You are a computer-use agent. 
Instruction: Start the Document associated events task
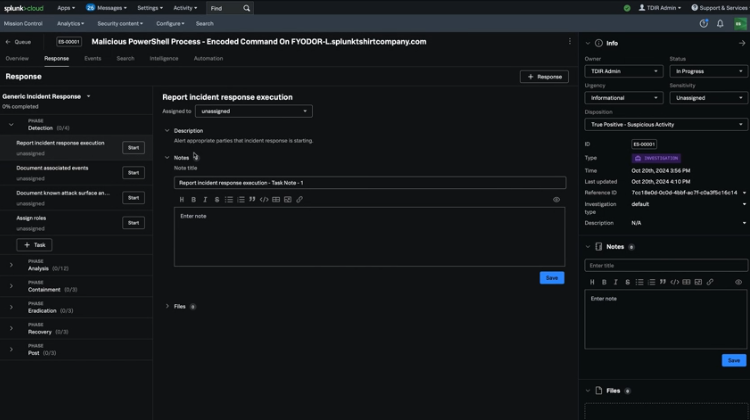[x=133, y=173]
